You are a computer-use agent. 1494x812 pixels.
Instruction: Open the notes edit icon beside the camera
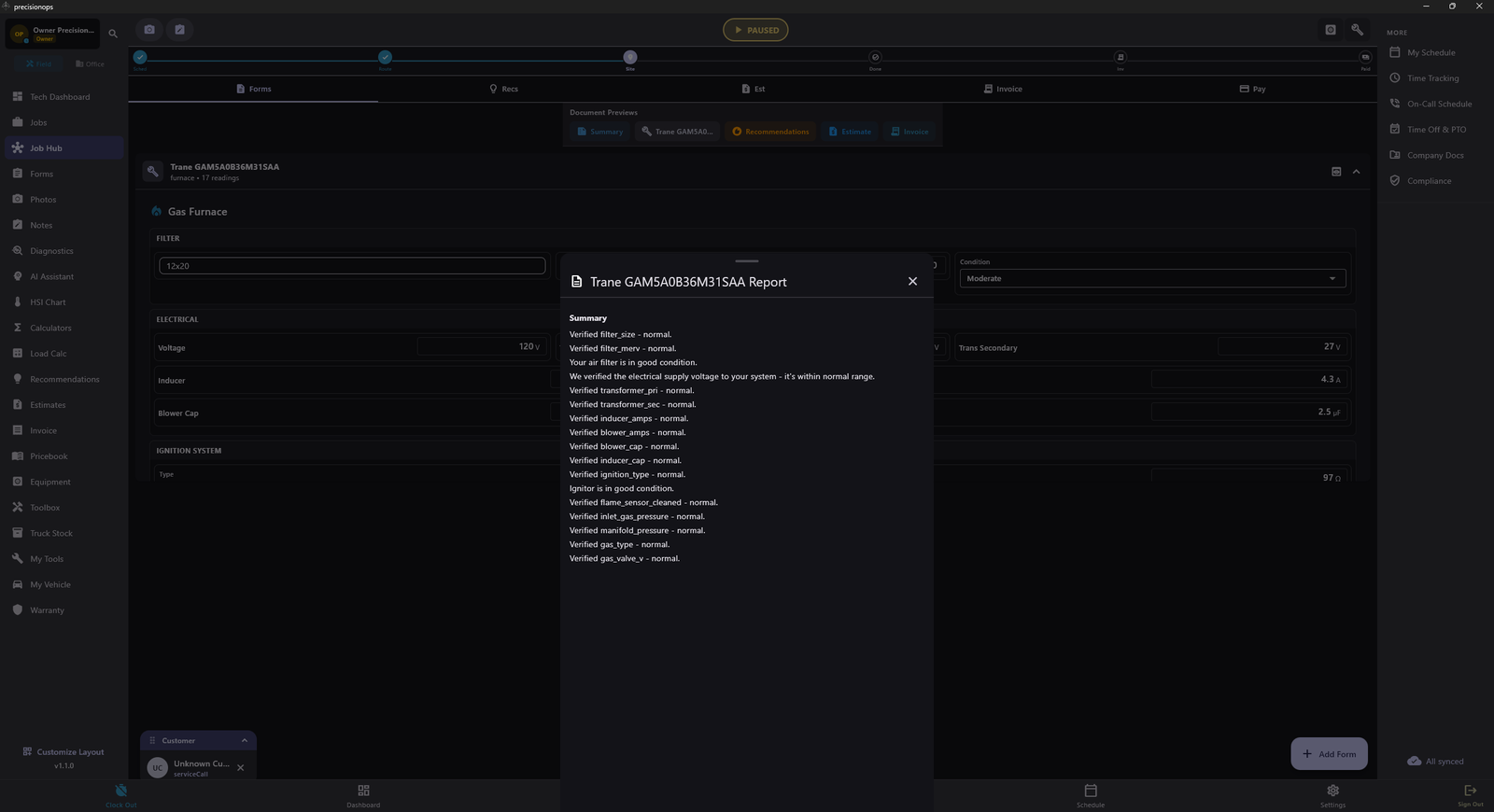click(179, 30)
